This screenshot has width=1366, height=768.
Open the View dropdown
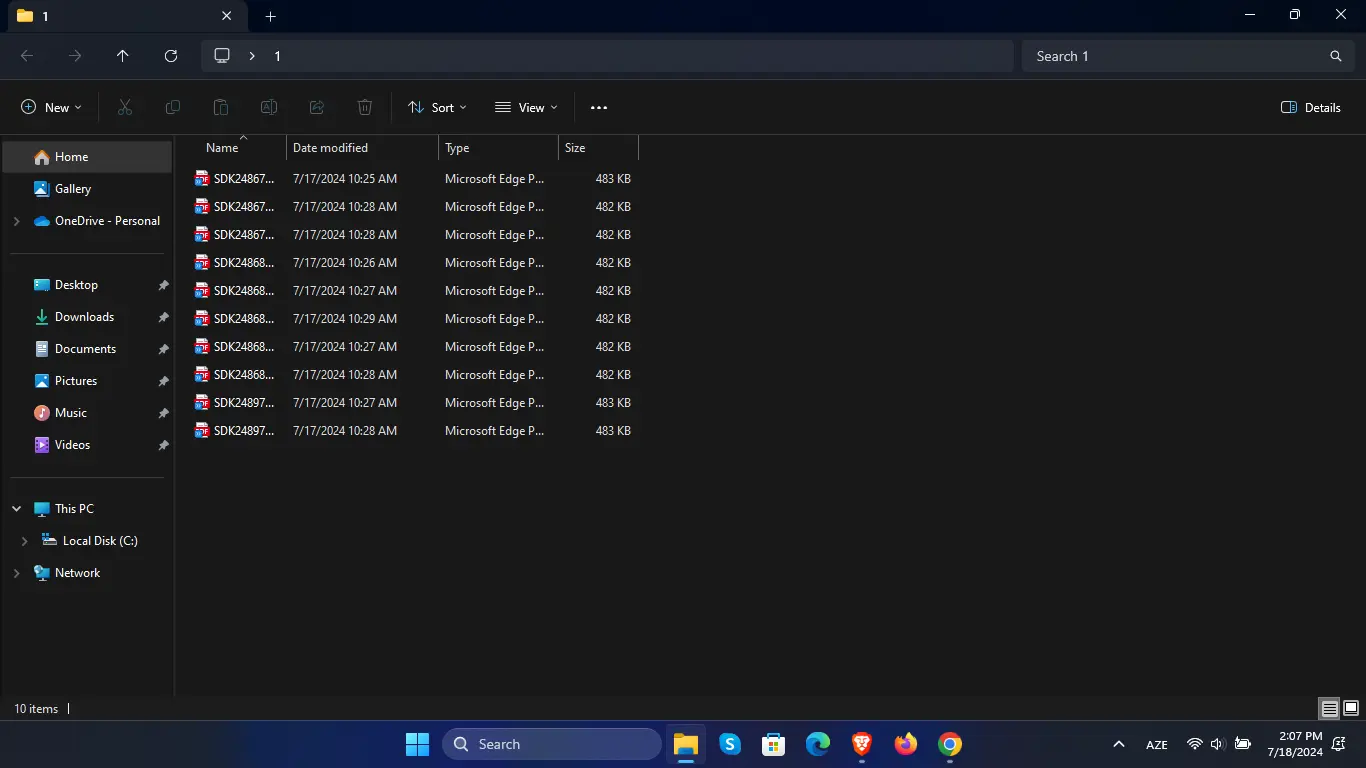(526, 107)
